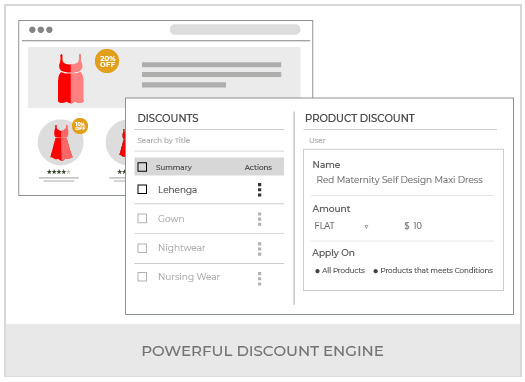525x382 pixels.
Task: Click the 10% OFF badge
Action: point(80,126)
